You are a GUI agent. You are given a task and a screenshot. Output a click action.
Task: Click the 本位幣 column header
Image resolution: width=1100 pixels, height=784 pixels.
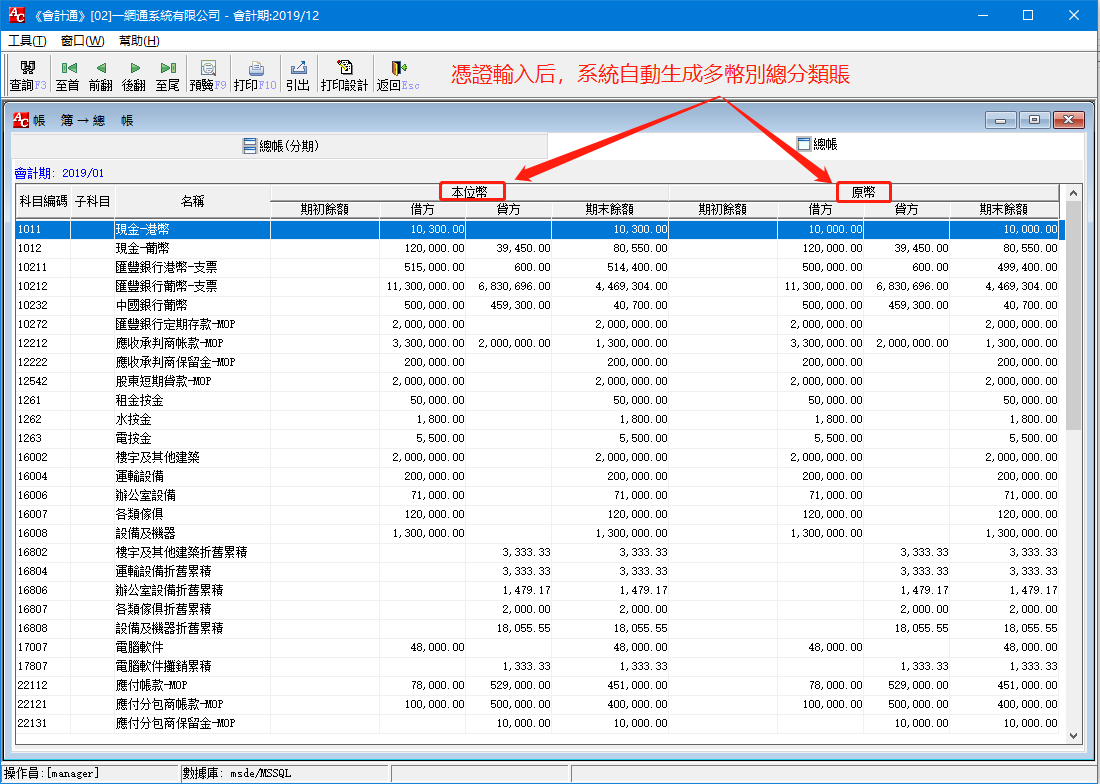pos(472,189)
